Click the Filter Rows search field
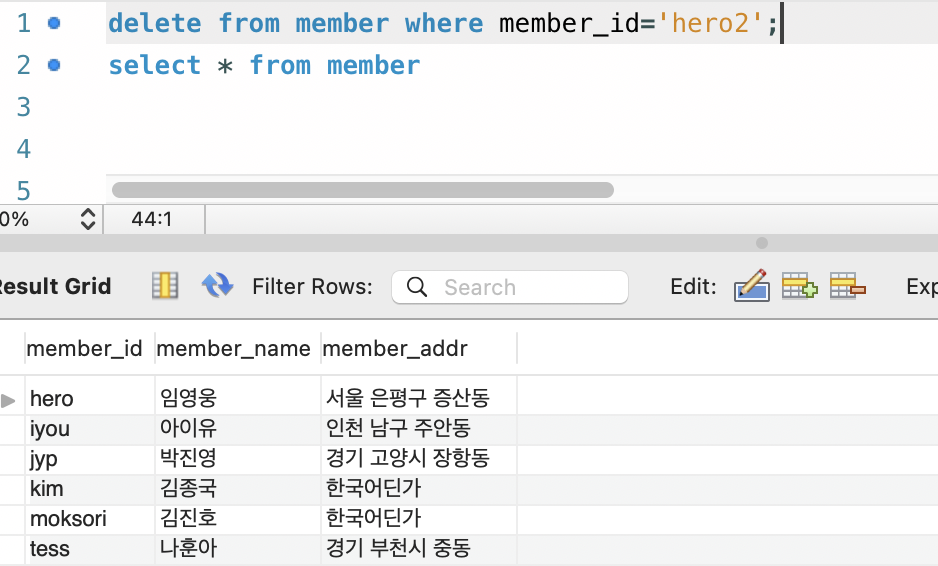The image size is (938, 566). (510, 287)
